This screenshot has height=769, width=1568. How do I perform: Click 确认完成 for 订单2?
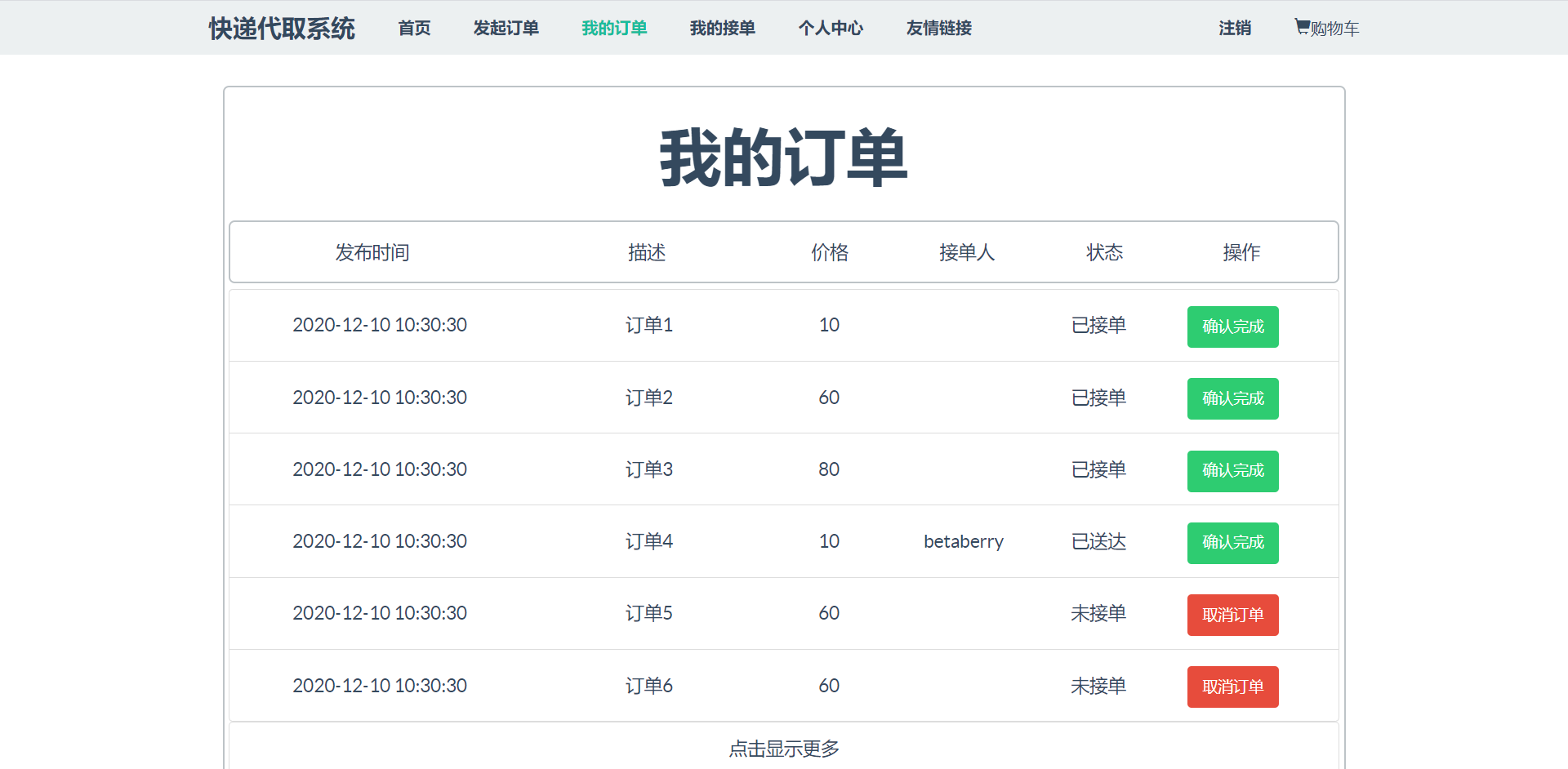click(1232, 398)
